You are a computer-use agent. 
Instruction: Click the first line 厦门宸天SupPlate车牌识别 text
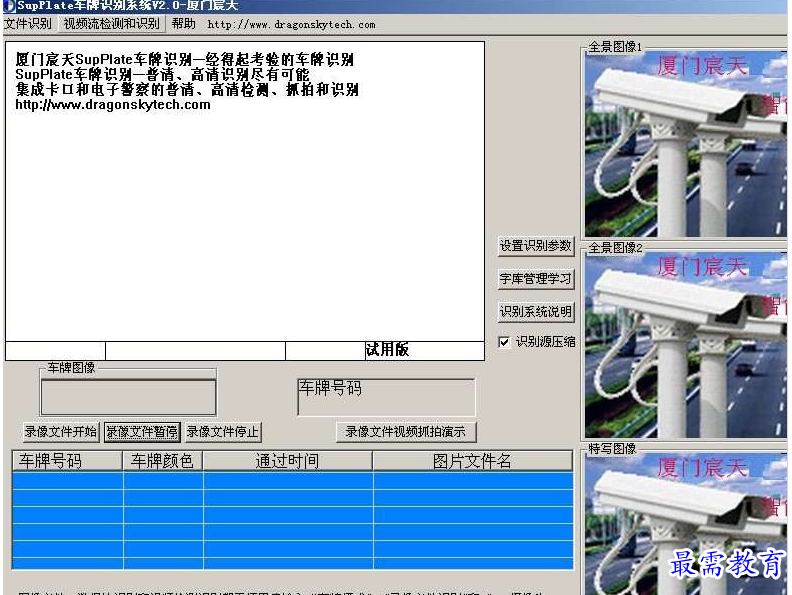184,60
